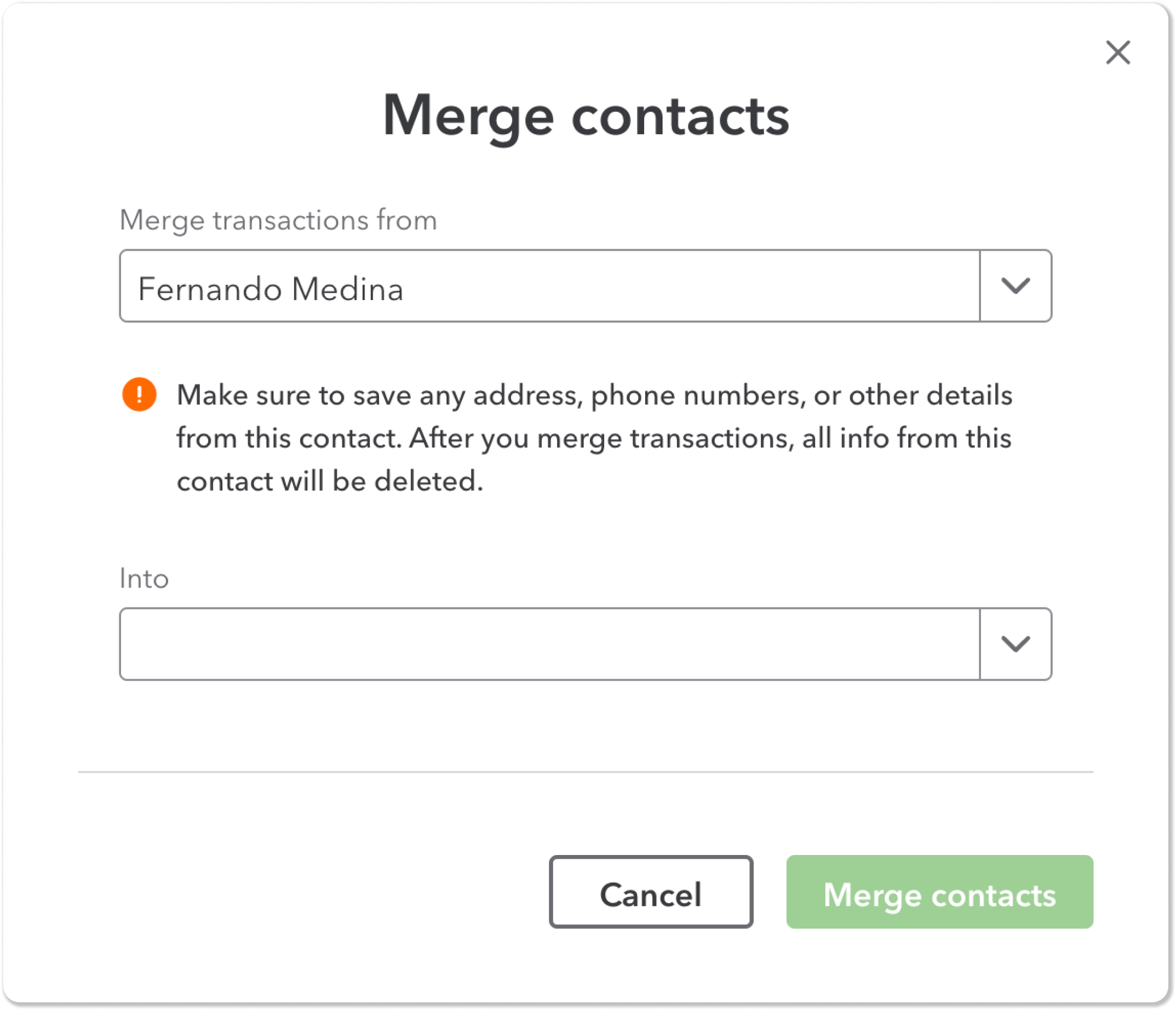The height and width of the screenshot is (1010, 1176).
Task: Open the 'Into' dropdown chevron
Action: click(x=1015, y=644)
